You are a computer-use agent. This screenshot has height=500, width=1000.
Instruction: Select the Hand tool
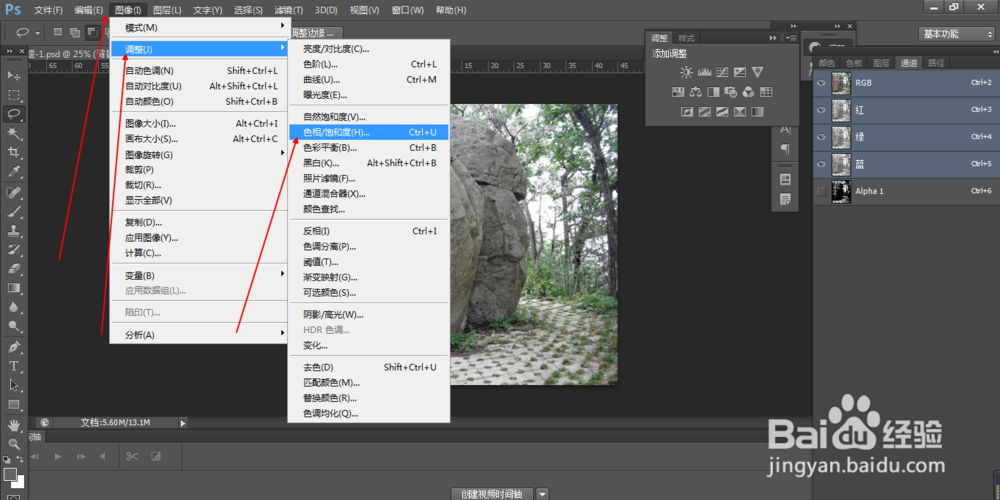(13, 425)
